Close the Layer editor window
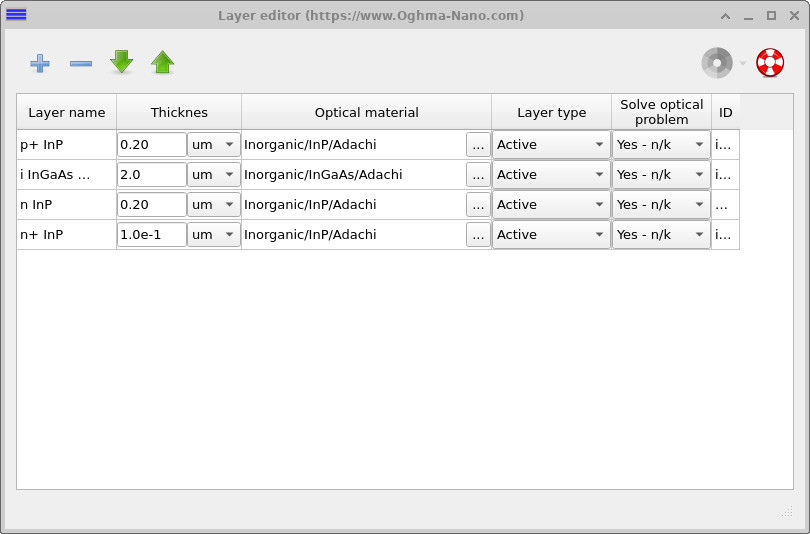Screen dimensions: 810x534 (795, 15)
